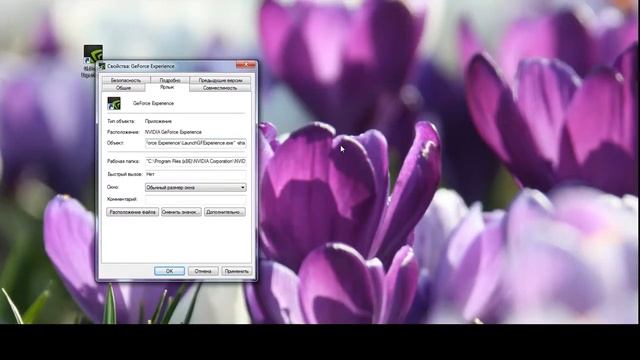Select the Ярлык tab
Viewport: 640px width, 360px height.
pos(167,87)
